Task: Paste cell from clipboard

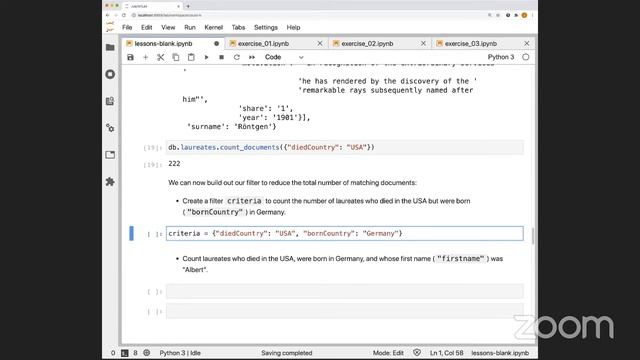Action: coord(191,57)
